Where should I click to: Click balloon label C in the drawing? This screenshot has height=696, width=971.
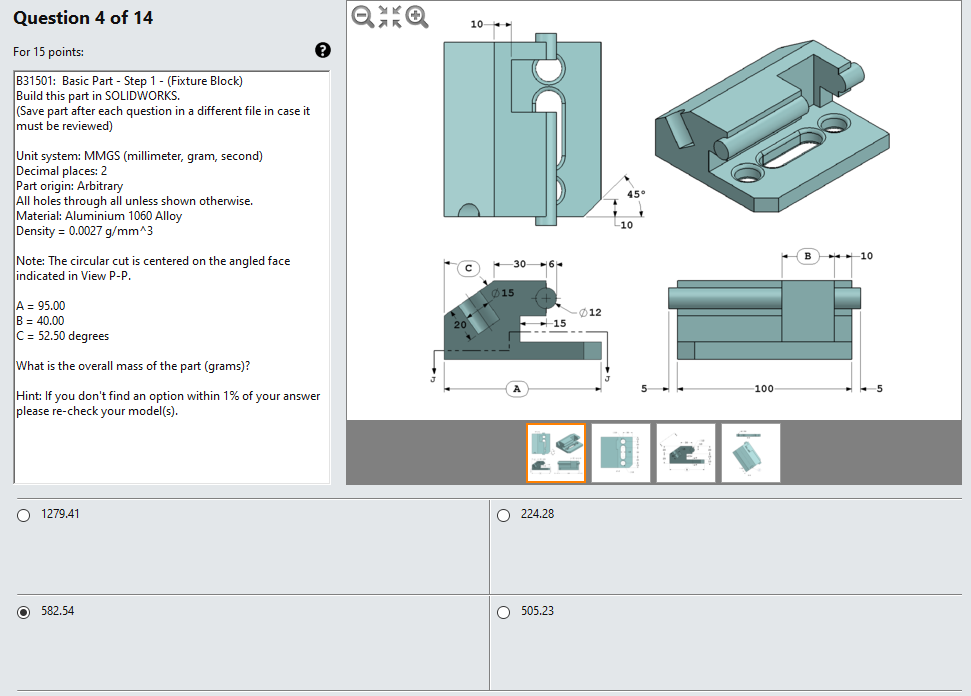(469, 268)
